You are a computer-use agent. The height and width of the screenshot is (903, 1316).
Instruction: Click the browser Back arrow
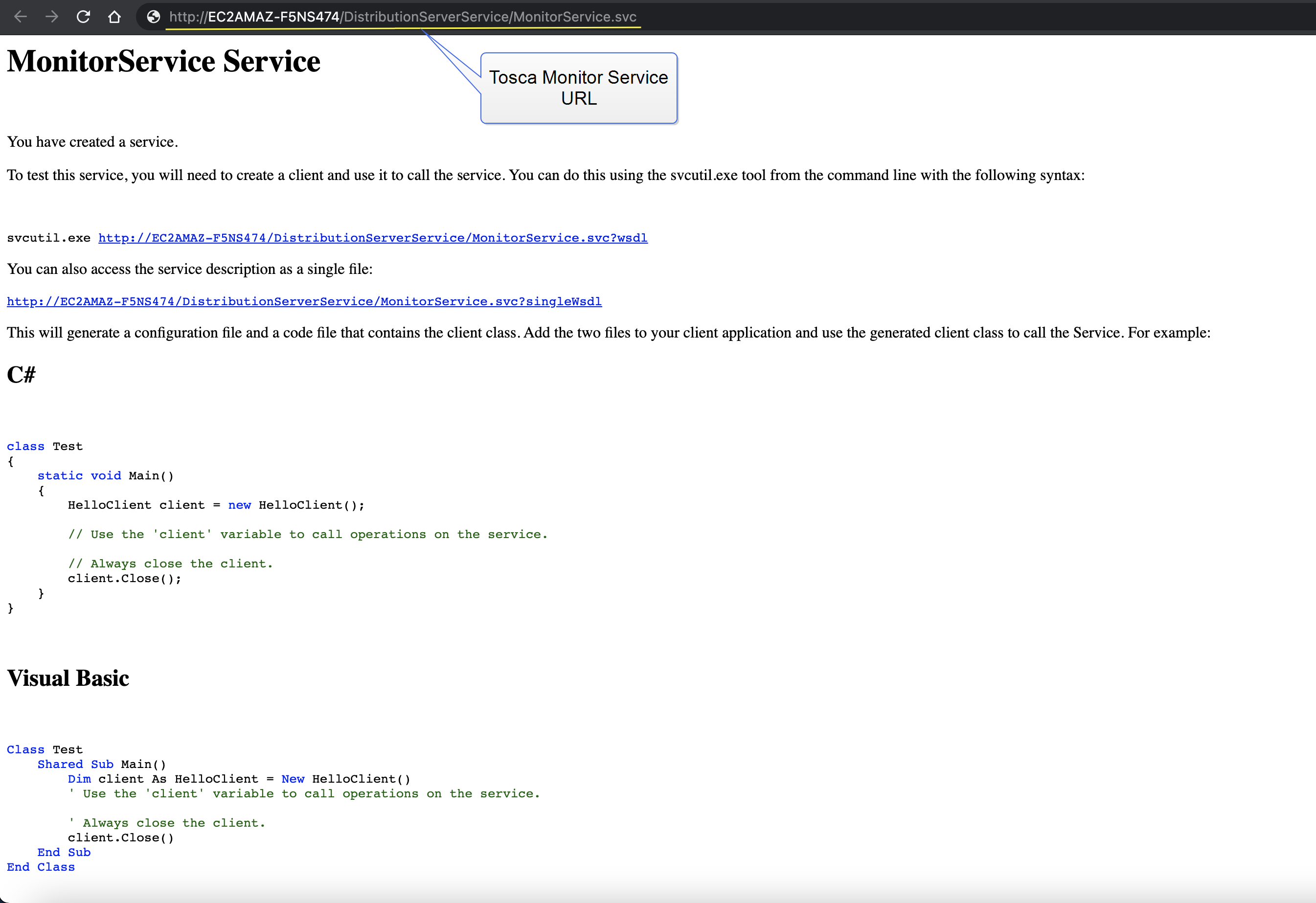click(x=21, y=17)
